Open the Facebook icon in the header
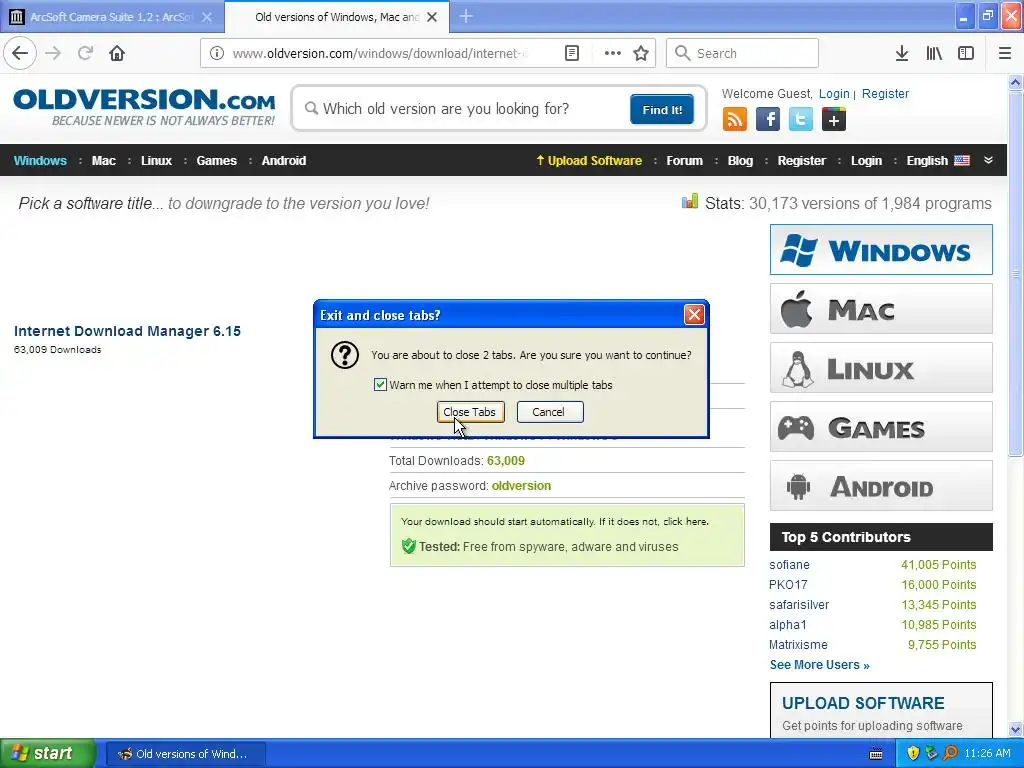Screen dimensions: 1024x768 (x=768, y=120)
